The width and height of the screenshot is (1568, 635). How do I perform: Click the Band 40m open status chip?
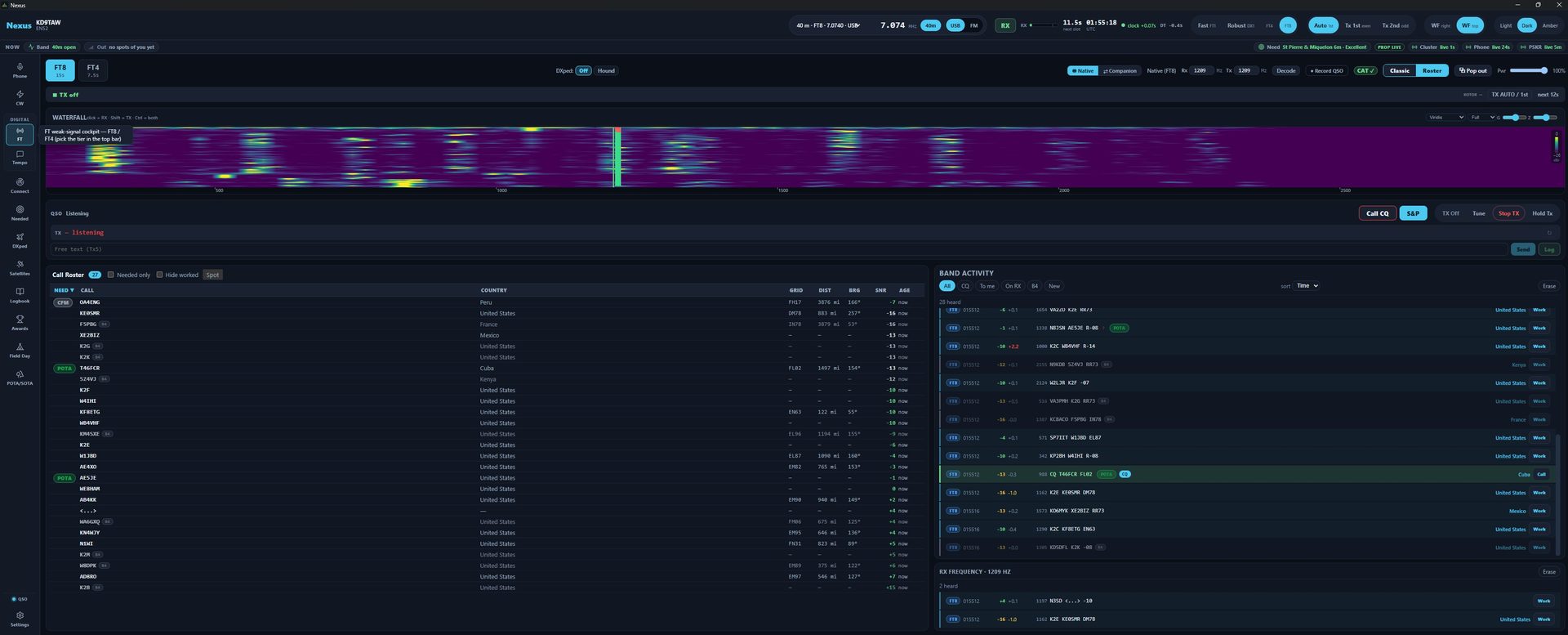click(x=52, y=47)
